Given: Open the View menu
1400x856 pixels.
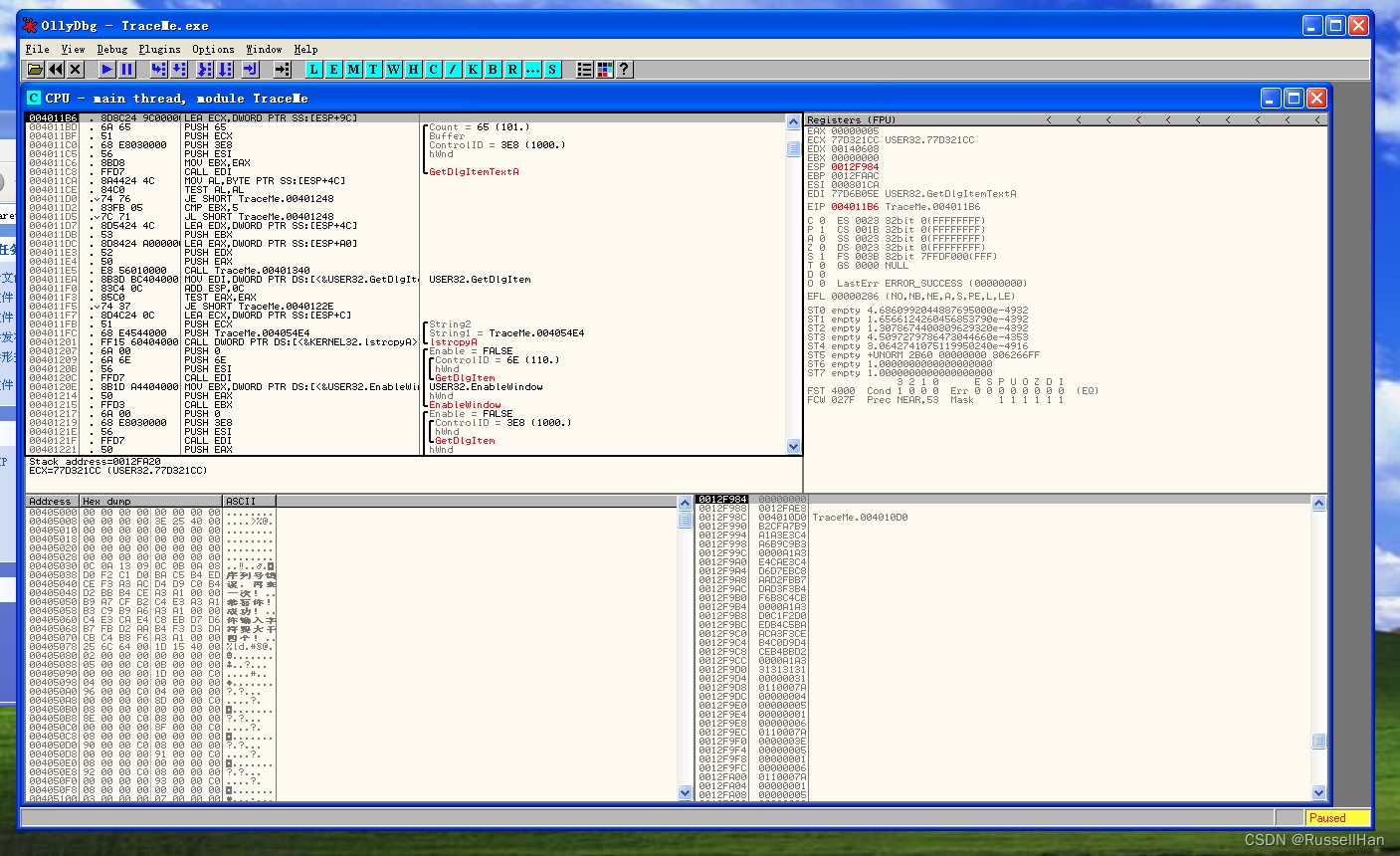Looking at the screenshot, I should pos(74,49).
